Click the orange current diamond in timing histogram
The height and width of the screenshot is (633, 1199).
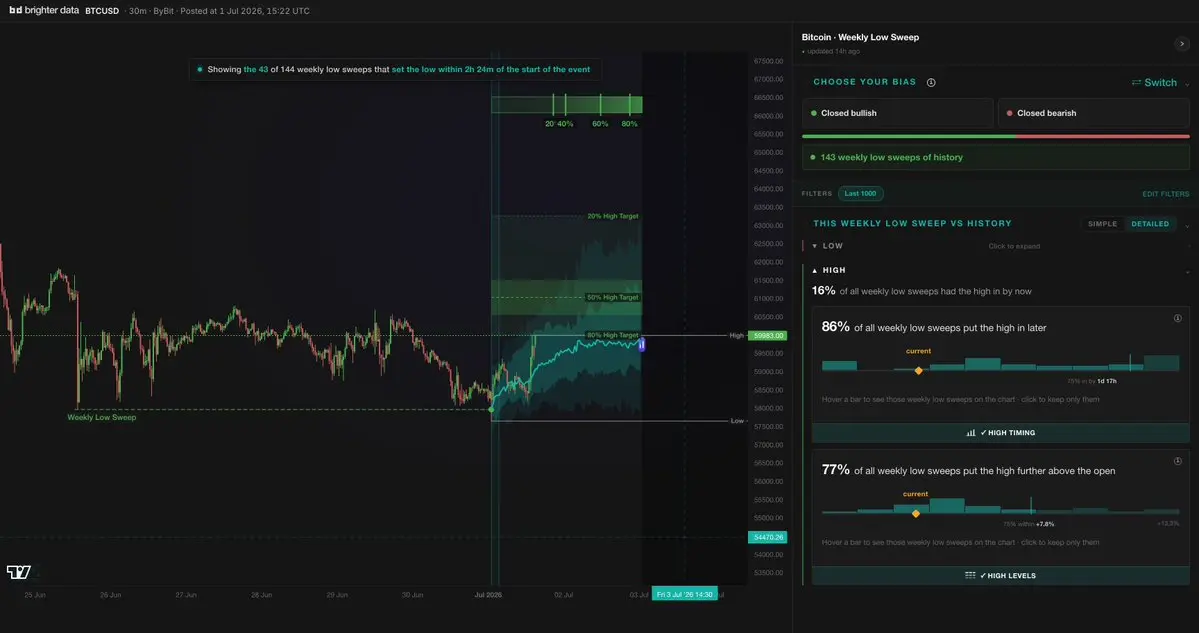918,371
